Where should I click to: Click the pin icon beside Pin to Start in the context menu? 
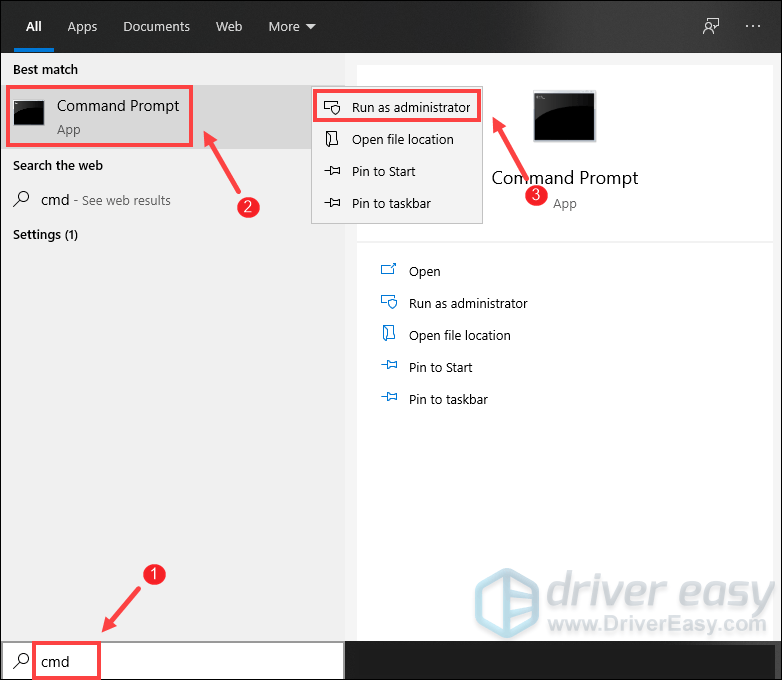pyautogui.click(x=332, y=172)
